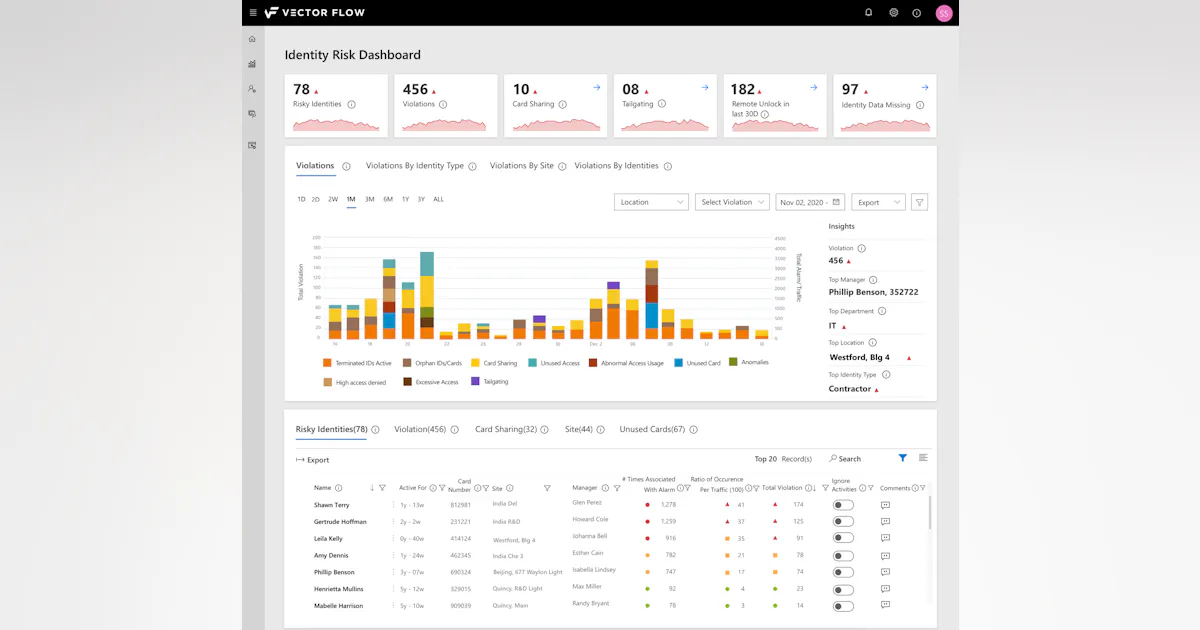Viewport: 1200px width, 630px height.
Task: Switch to Violations By Site tab
Action: 522,166
